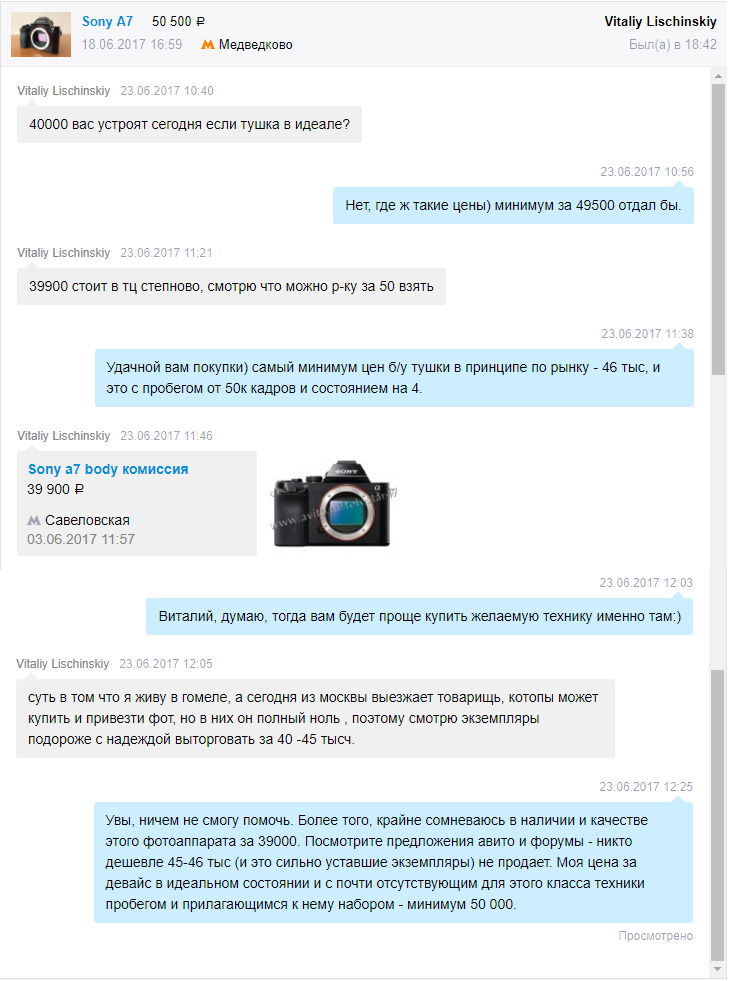Click the 'Нет, где ж такие цены' reply

(x=513, y=205)
